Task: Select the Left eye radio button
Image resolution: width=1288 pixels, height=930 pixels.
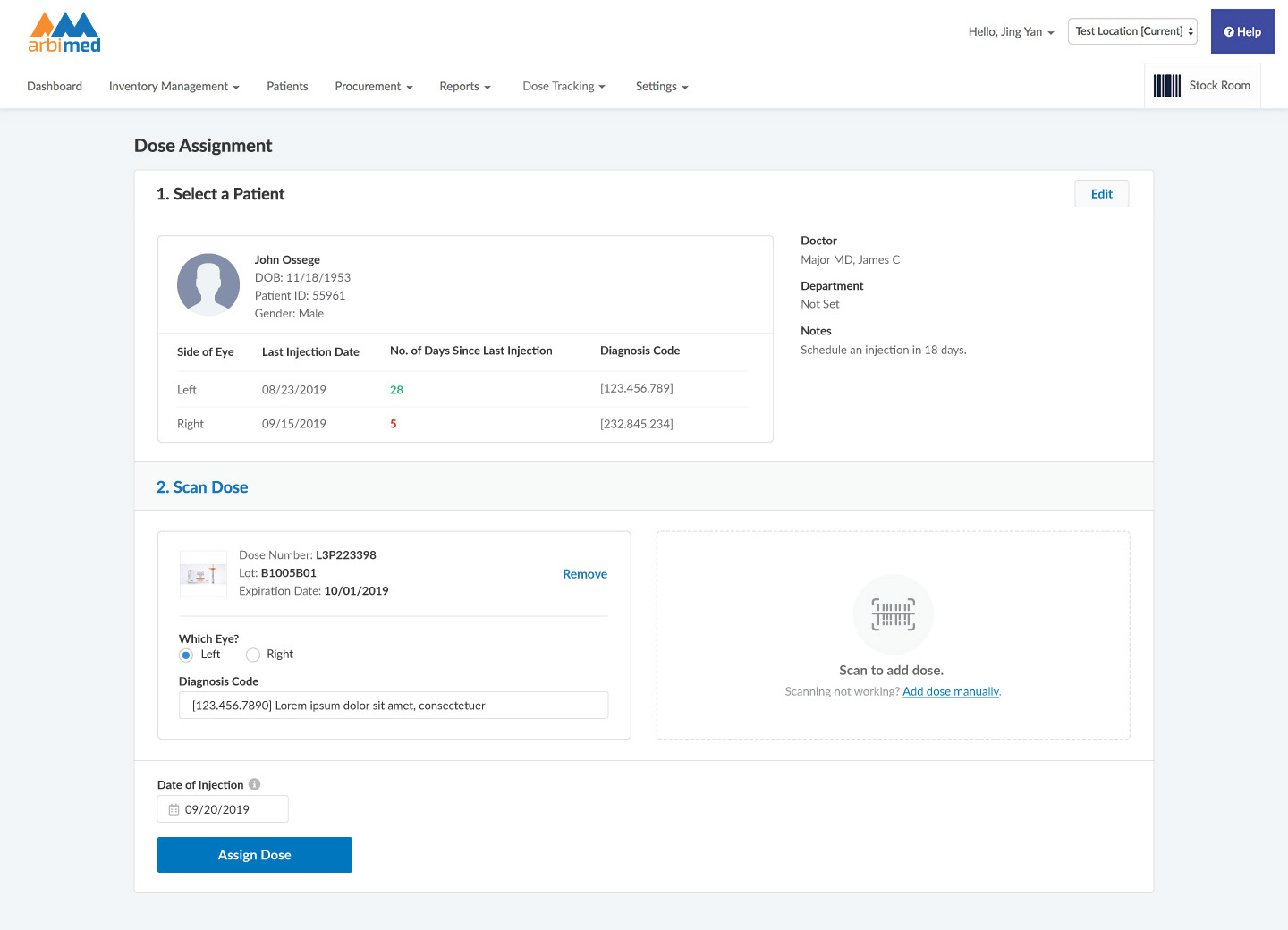Action: coord(186,655)
